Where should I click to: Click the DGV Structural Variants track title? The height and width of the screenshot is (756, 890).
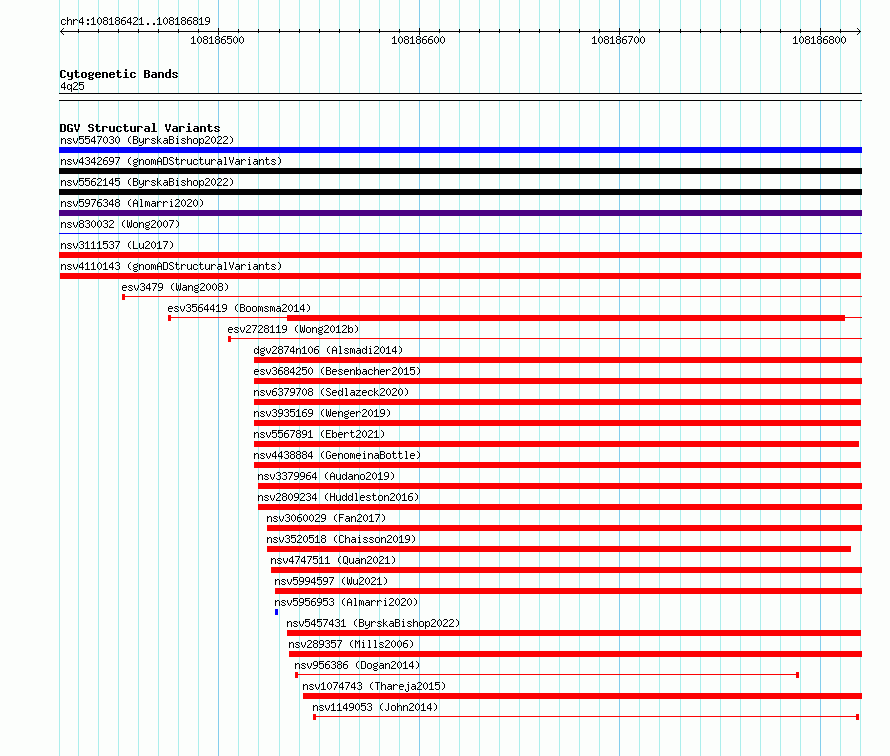140,128
